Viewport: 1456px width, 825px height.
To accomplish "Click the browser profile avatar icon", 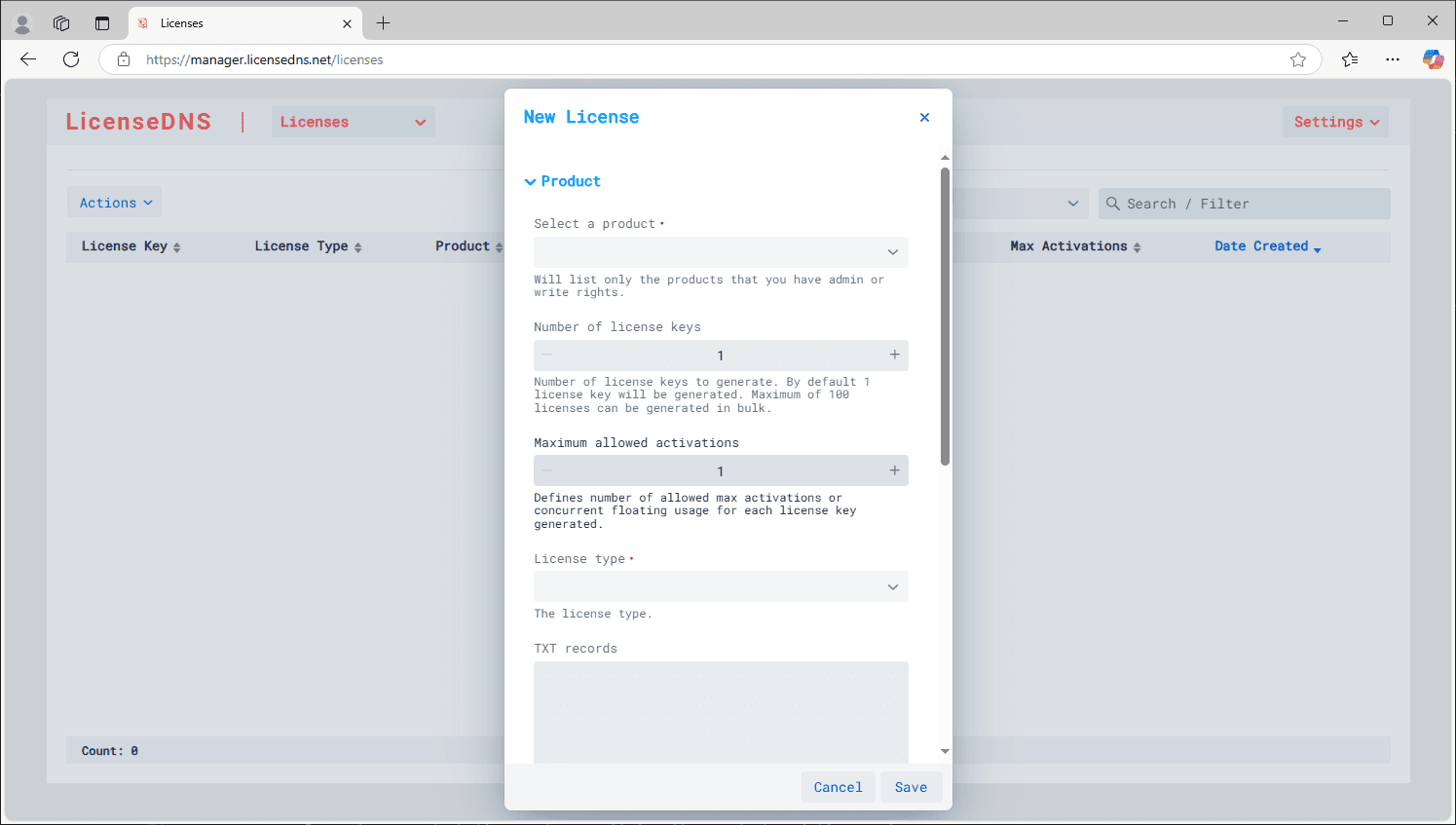I will click(x=21, y=21).
